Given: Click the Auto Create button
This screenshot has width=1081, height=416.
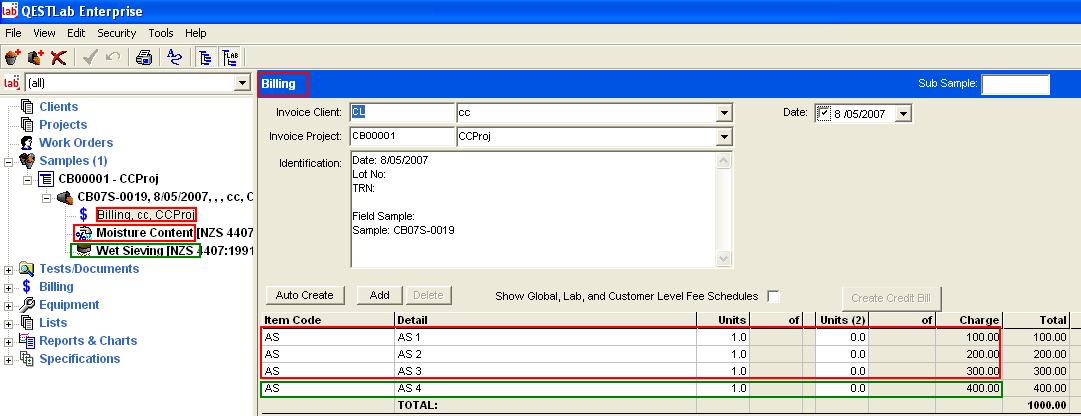Looking at the screenshot, I should tap(305, 296).
